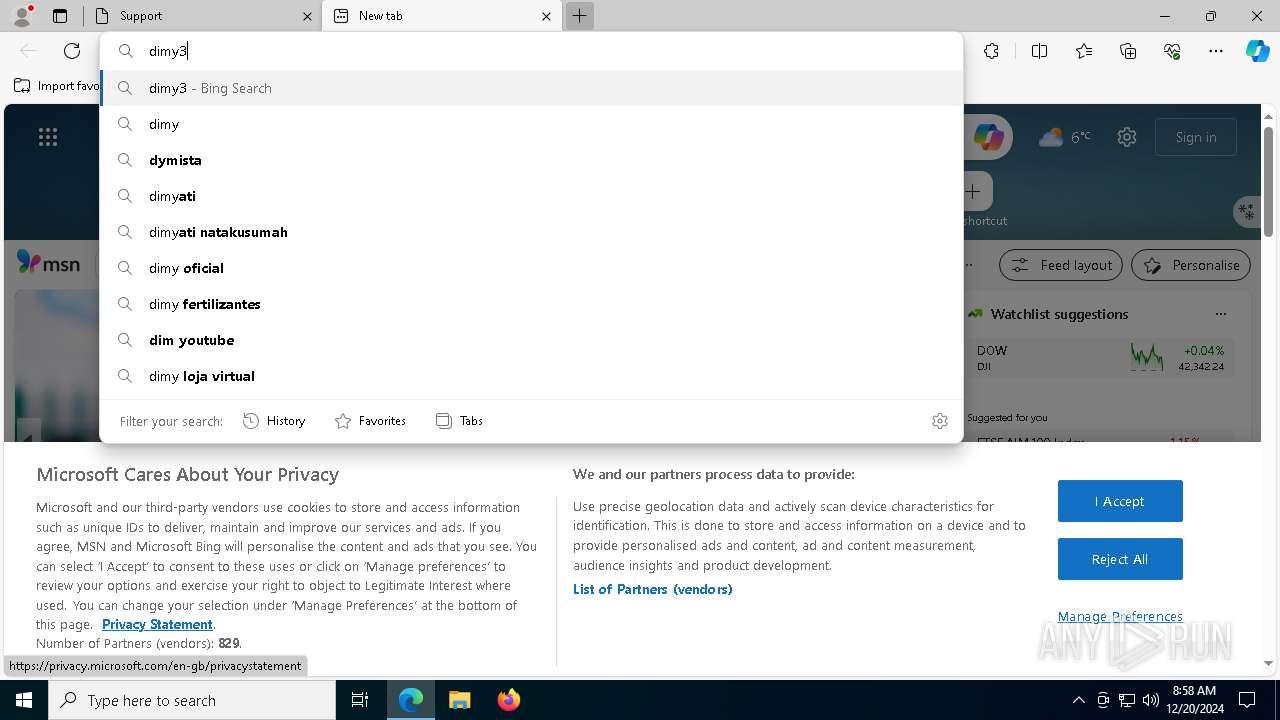Open Browser essentials heart icon
The height and width of the screenshot is (720, 1280).
1172,51
